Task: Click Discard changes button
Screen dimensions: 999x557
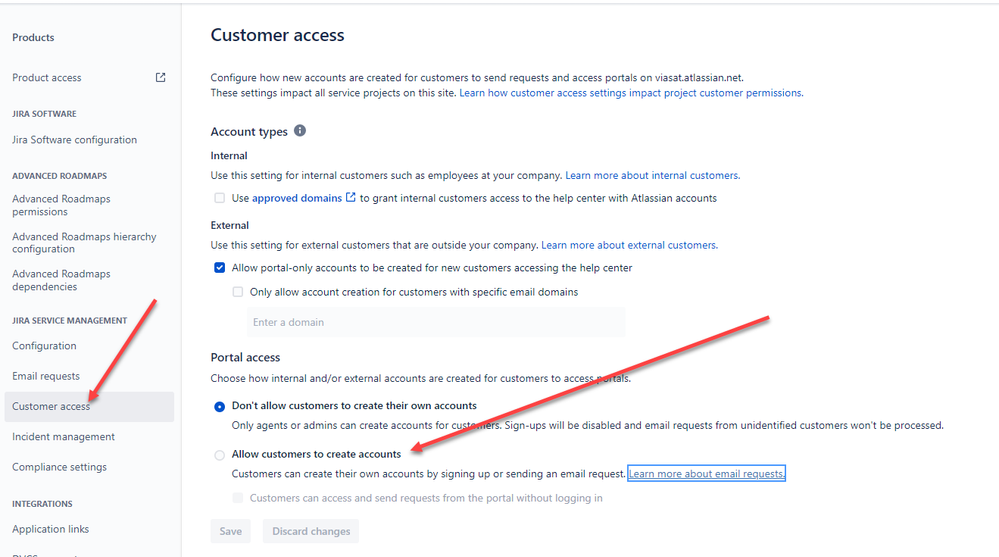Action: [311, 531]
